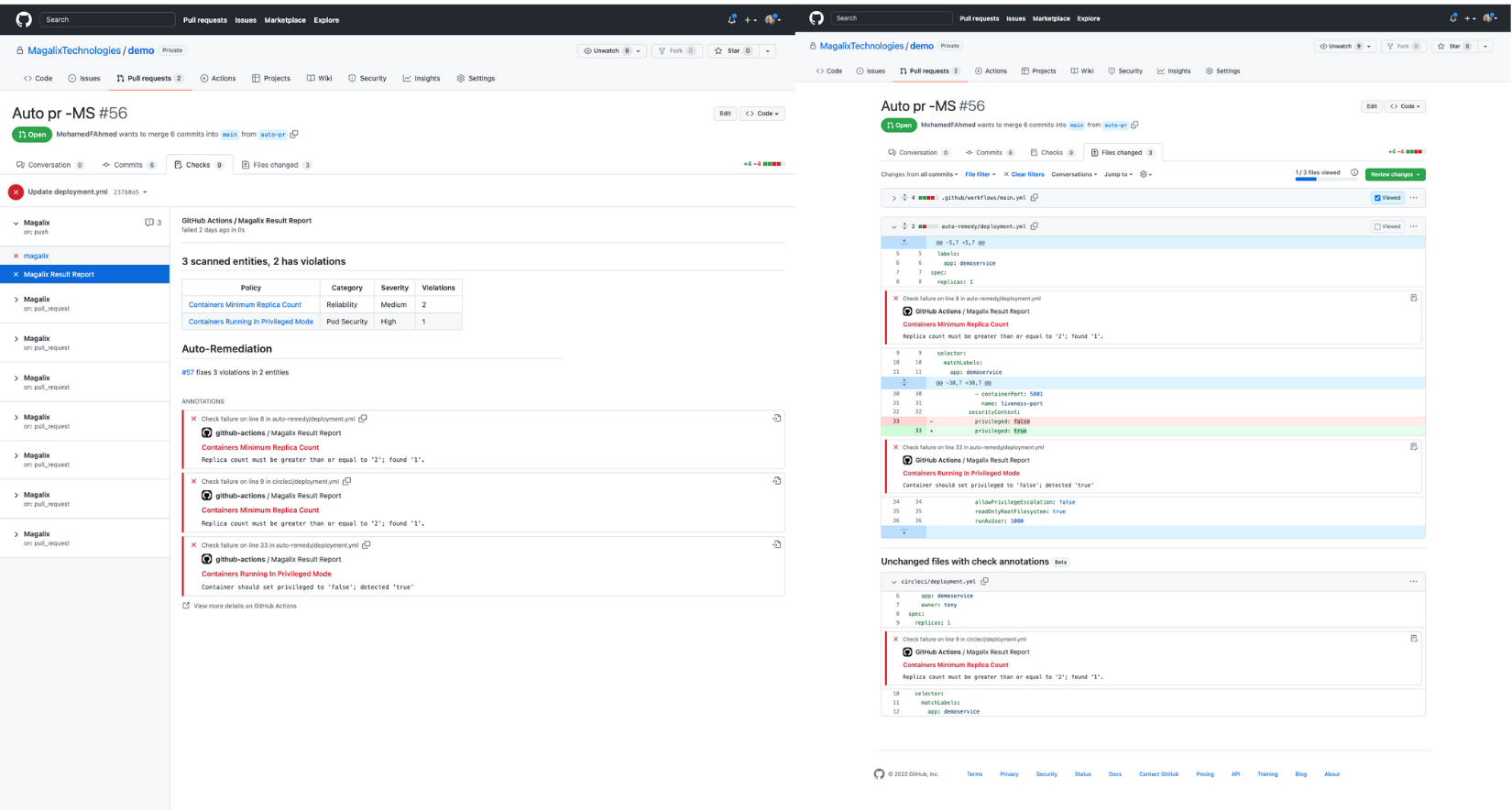This screenshot has height=810, width=1512.
Task: Check Viewed for auto-remedy/deployment.yml
Action: pos(1387,226)
